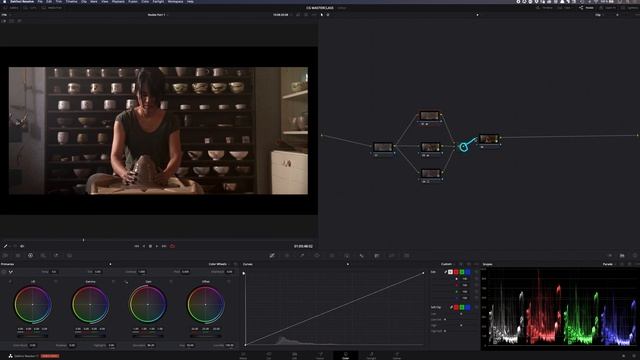Click the Gamma color wheel center
Image resolution: width=640 pixels, height=360 pixels.
[x=90, y=304]
